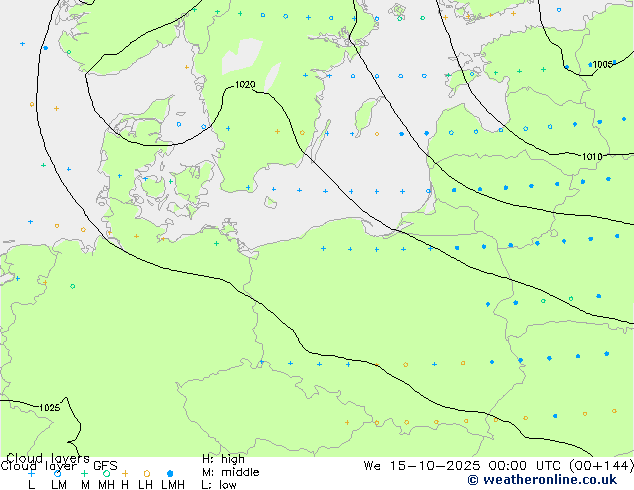Click the blue plus legend symbol for L
The width and height of the screenshot is (634, 490).
(32, 473)
